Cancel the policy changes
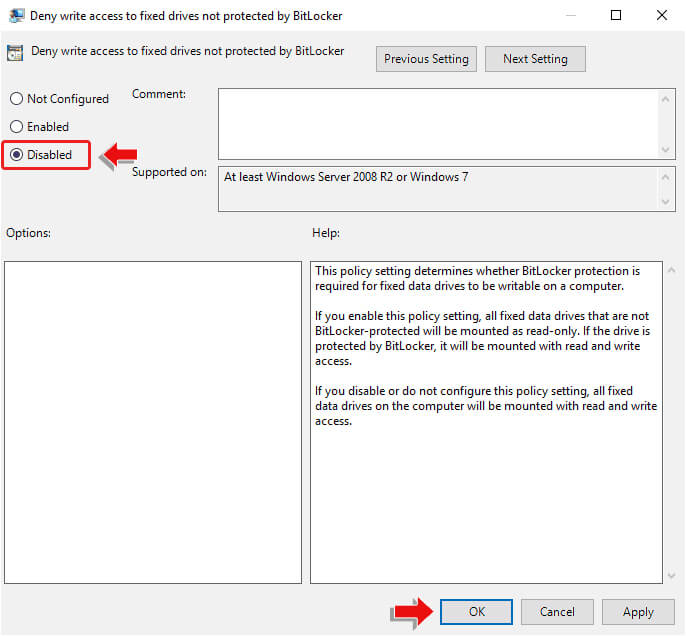Screen dimensions: 686x636 tap(557, 612)
